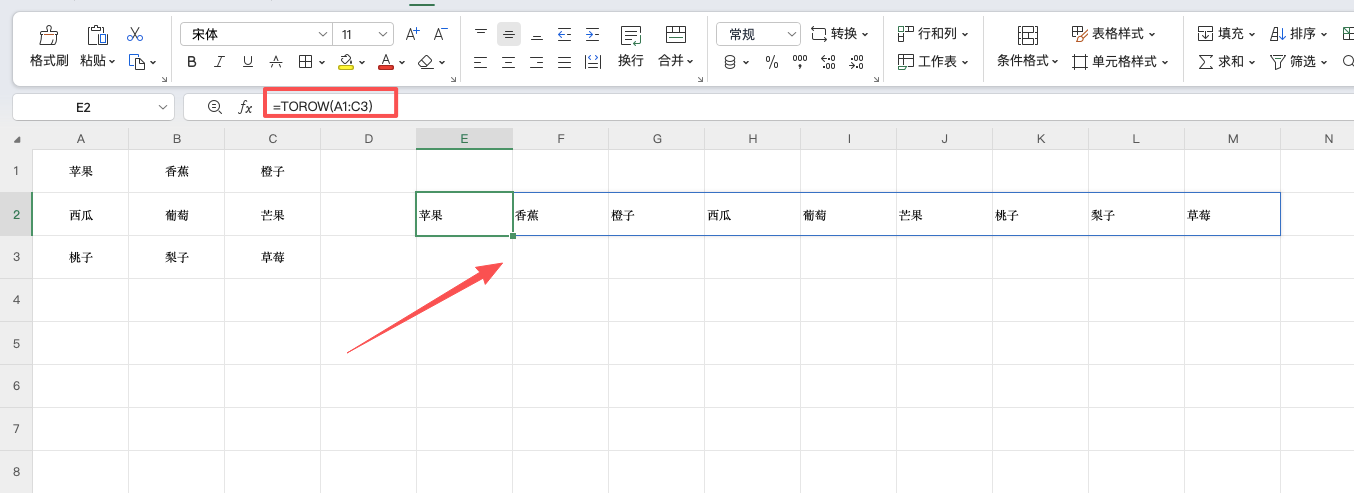Open number format box 常规
The image size is (1354, 493).
pos(758,34)
